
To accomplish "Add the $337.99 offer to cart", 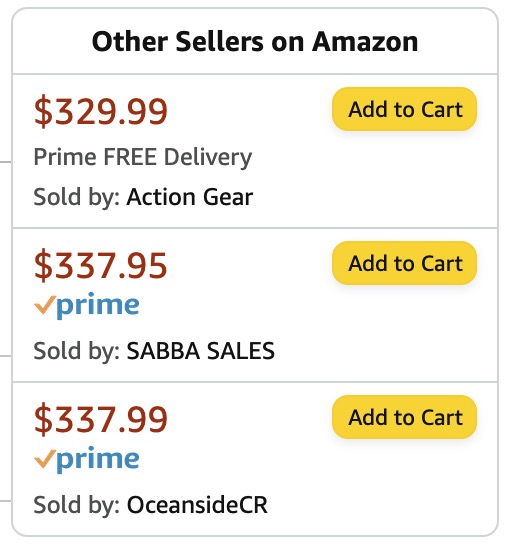I will (404, 417).
